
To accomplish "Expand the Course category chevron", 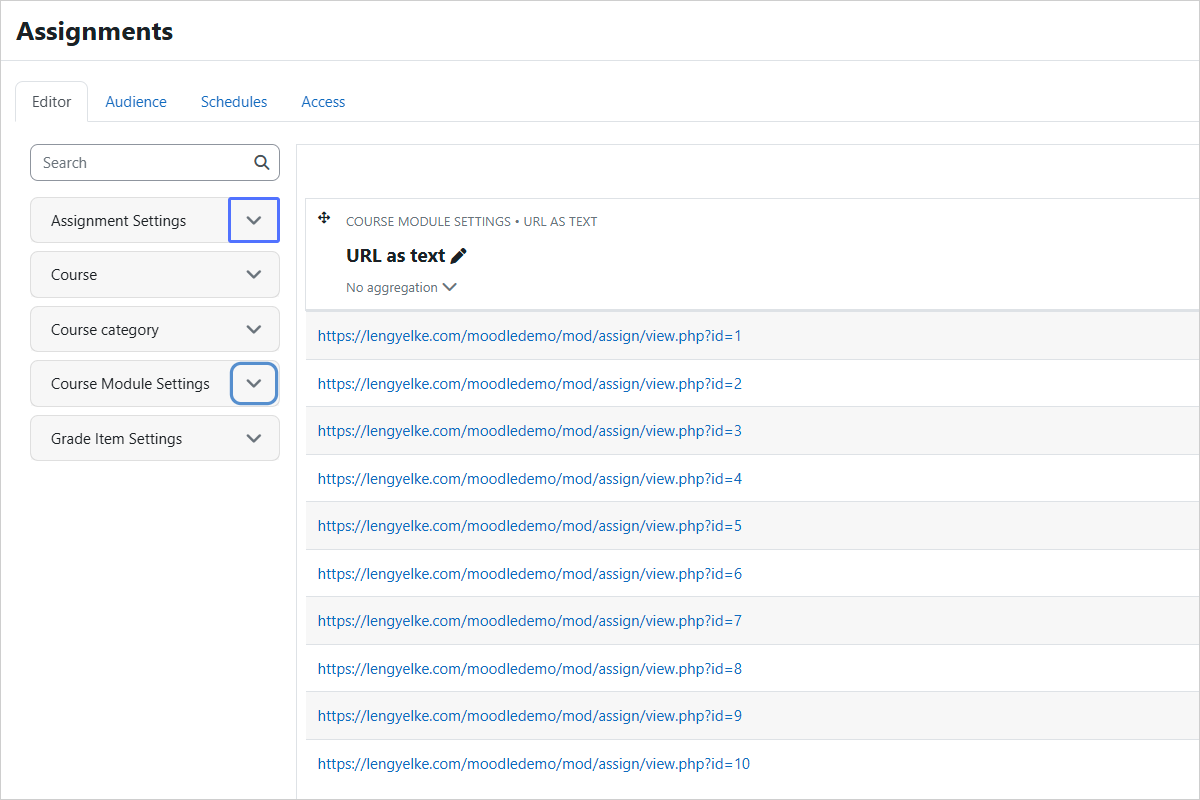I will [254, 329].
